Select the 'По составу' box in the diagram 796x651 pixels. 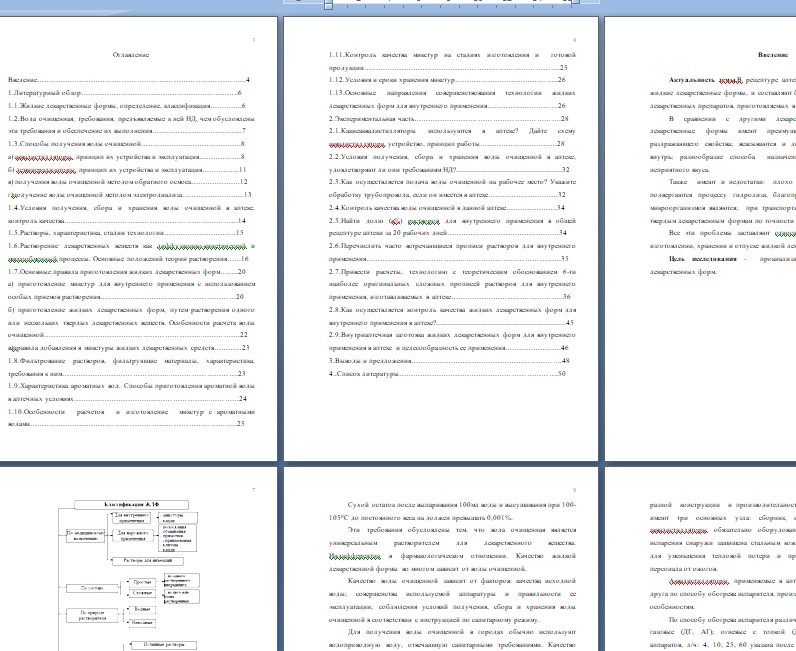click(x=92, y=588)
